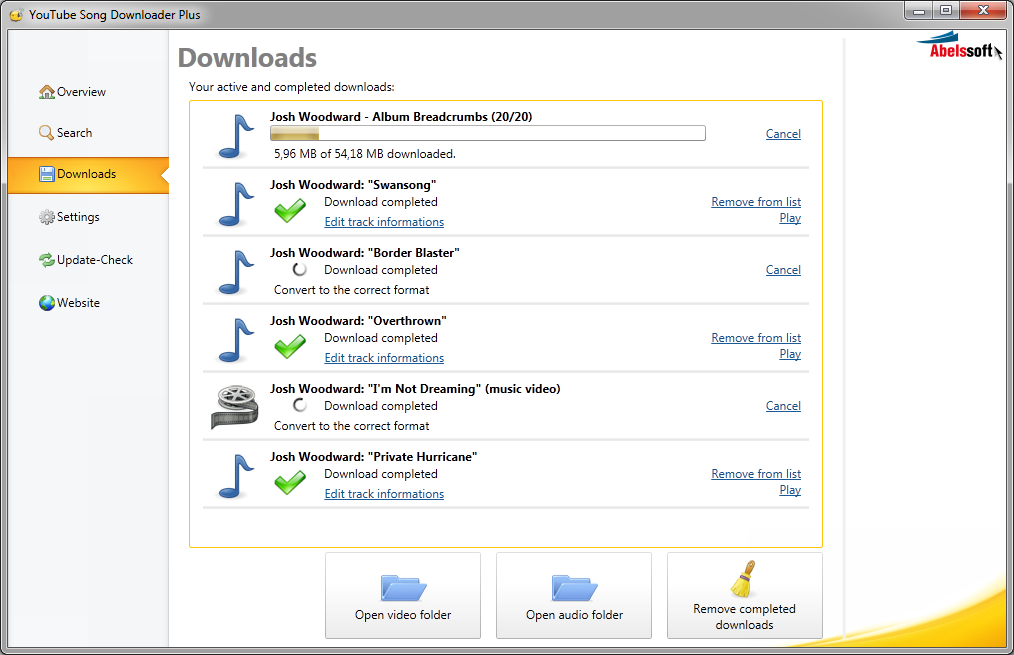Click the Open video folder button
Viewport: 1014px width, 655px height.
click(403, 596)
